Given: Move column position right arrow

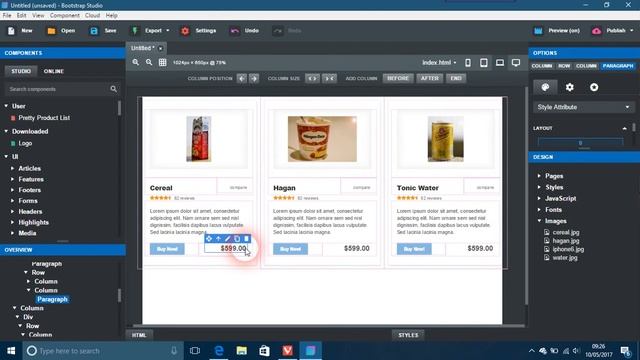Looking at the screenshot, I should (x=254, y=78).
